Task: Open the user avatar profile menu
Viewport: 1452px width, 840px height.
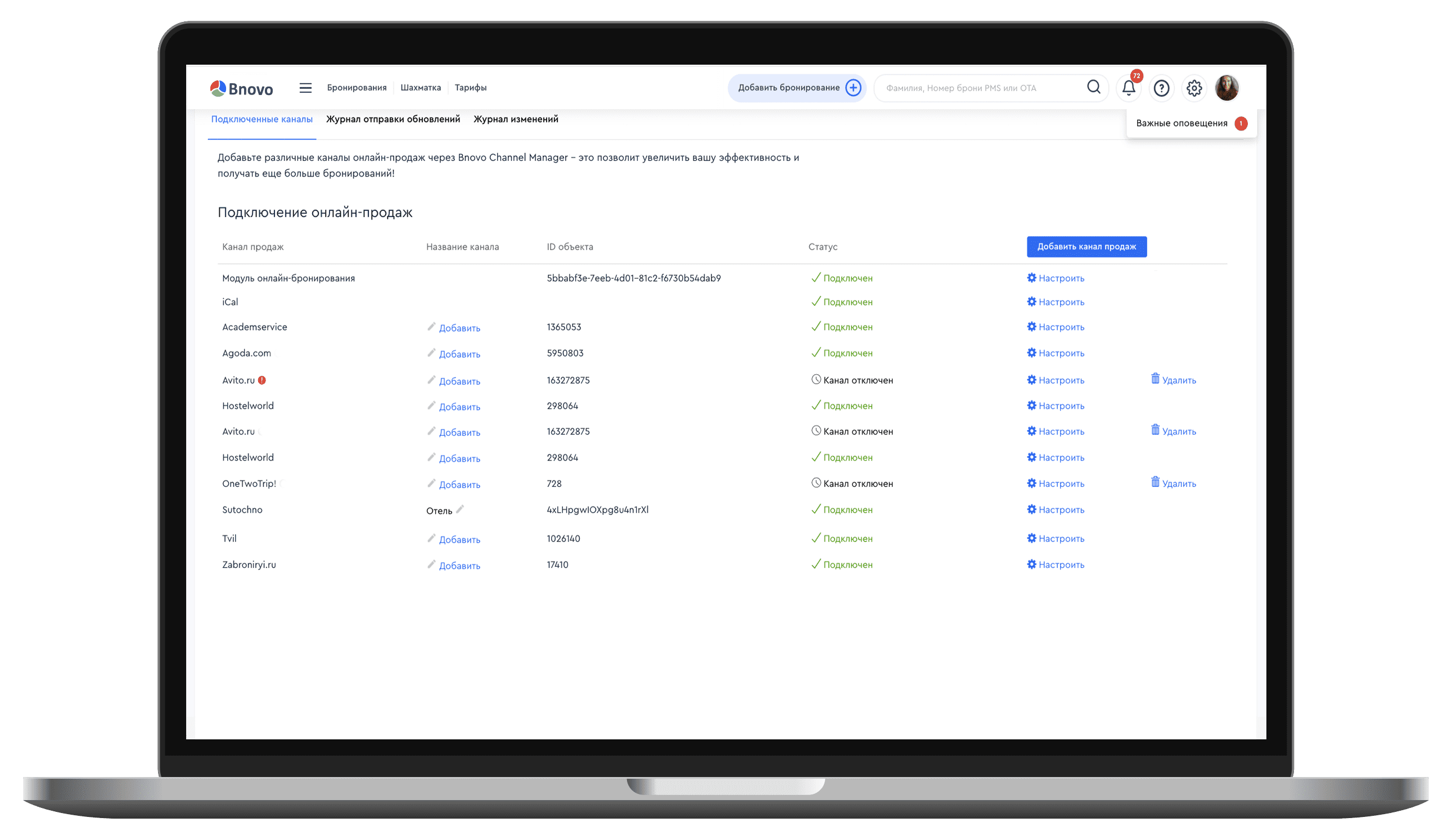Action: pyautogui.click(x=1226, y=88)
